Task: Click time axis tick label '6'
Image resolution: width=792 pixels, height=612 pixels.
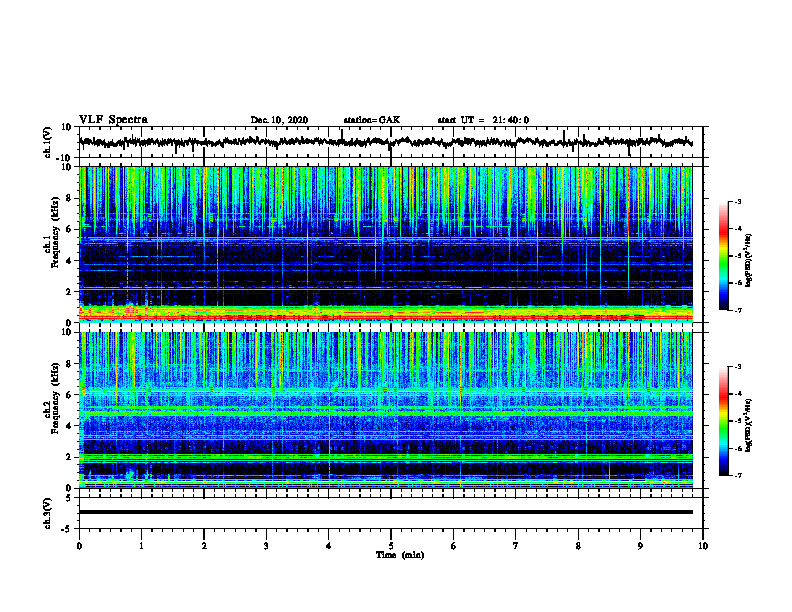Action: pyautogui.click(x=454, y=546)
